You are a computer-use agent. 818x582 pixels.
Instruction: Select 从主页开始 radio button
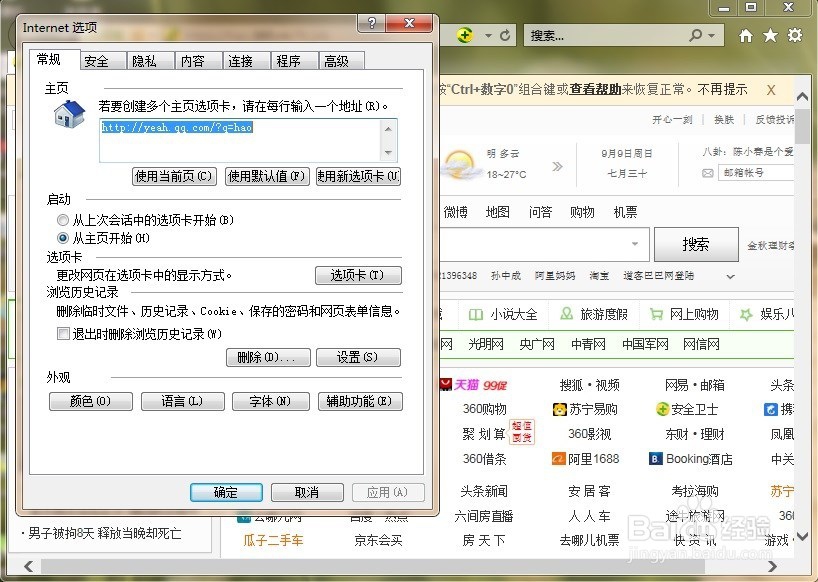[63, 238]
